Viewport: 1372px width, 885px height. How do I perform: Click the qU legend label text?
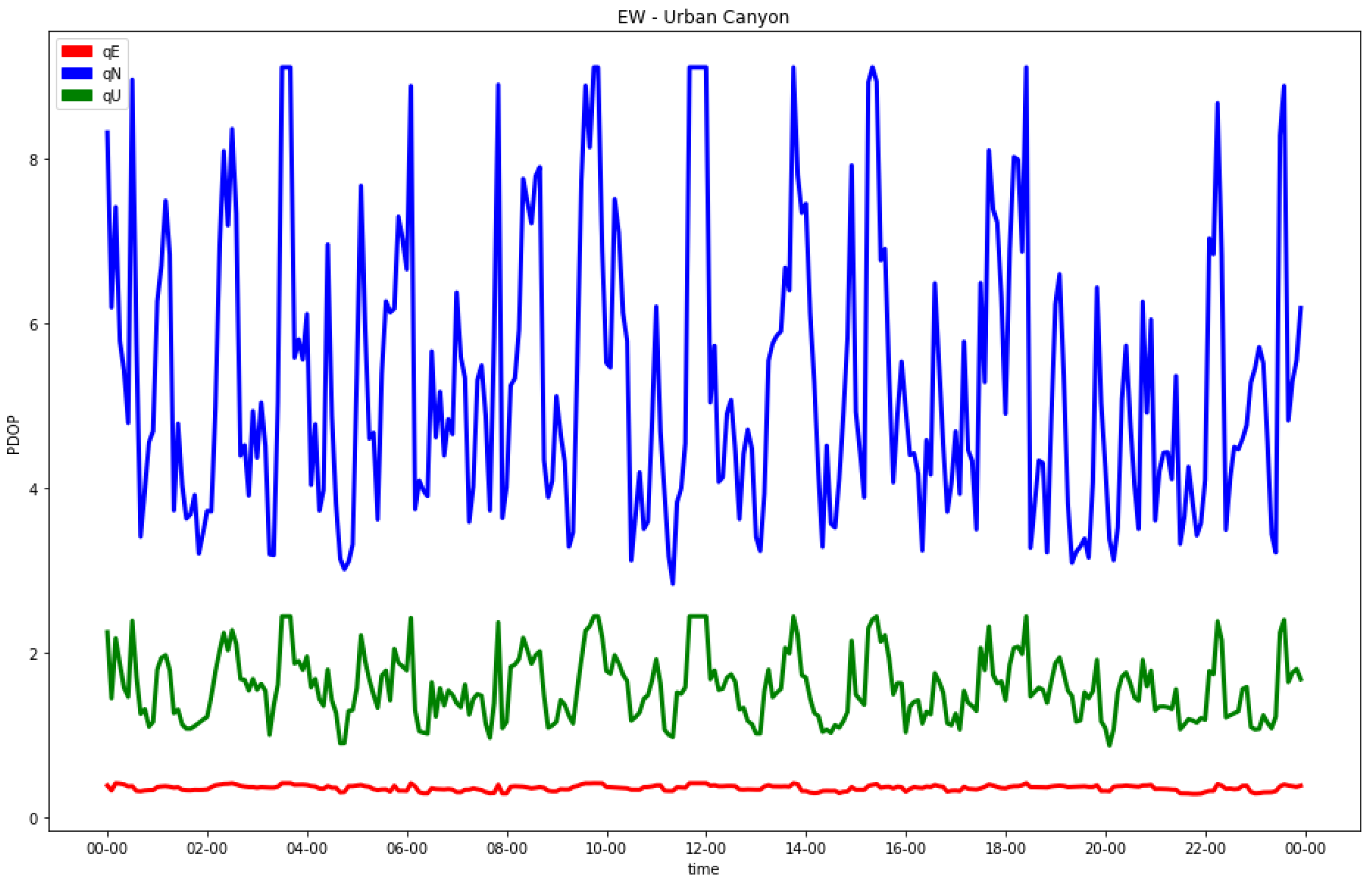[x=111, y=95]
